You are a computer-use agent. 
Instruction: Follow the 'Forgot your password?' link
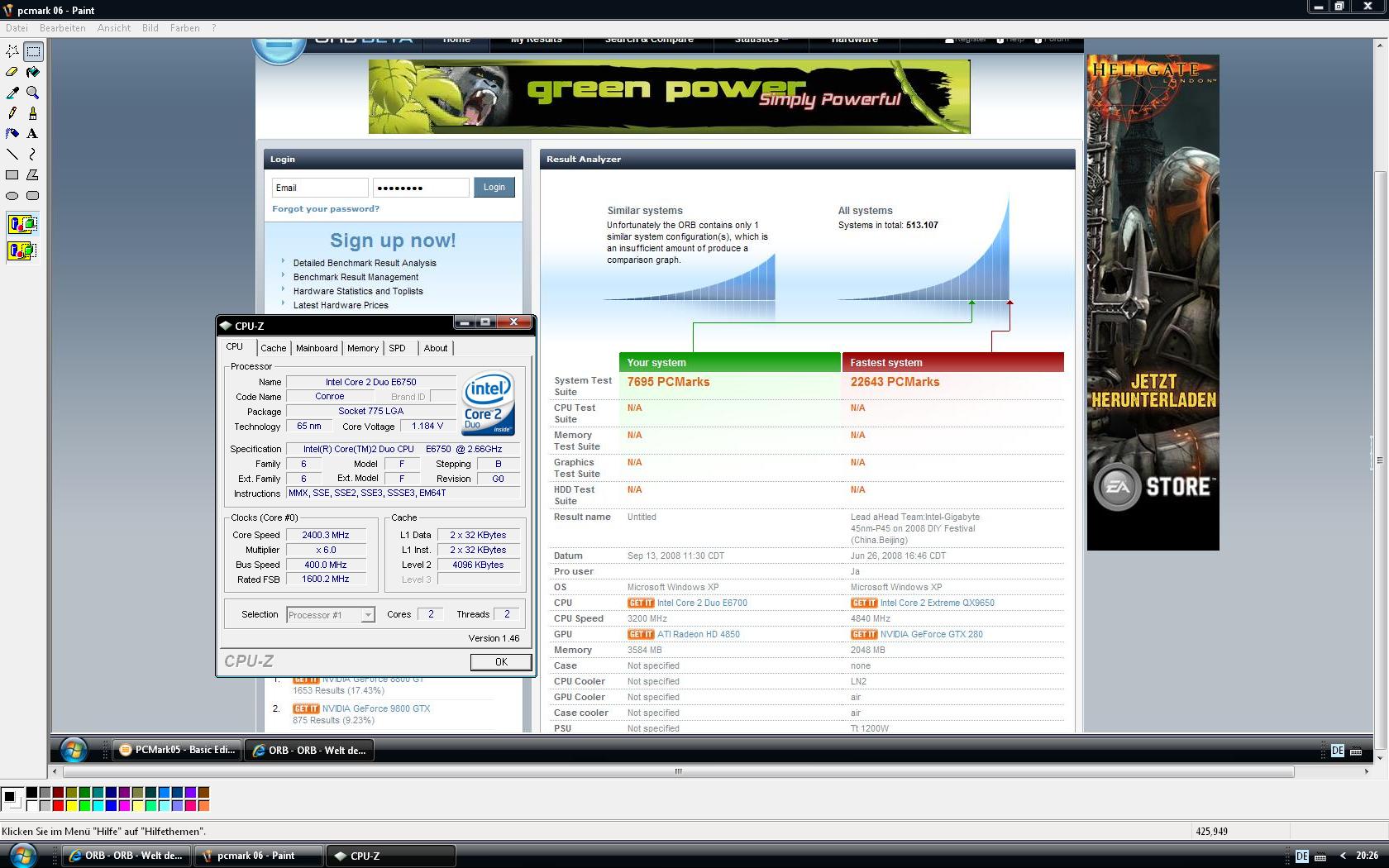[x=326, y=208]
